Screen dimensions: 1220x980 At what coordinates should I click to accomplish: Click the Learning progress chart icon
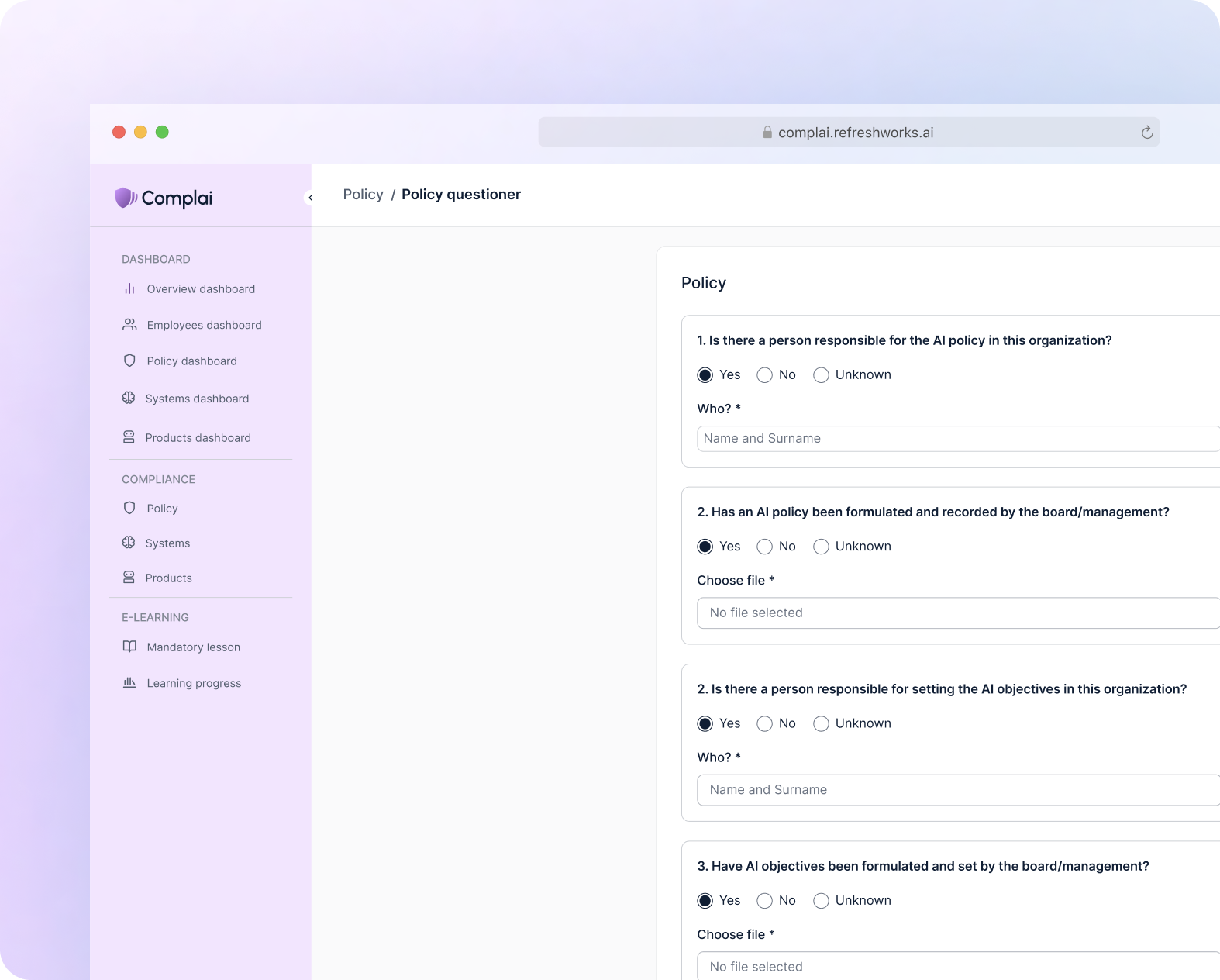(x=129, y=683)
